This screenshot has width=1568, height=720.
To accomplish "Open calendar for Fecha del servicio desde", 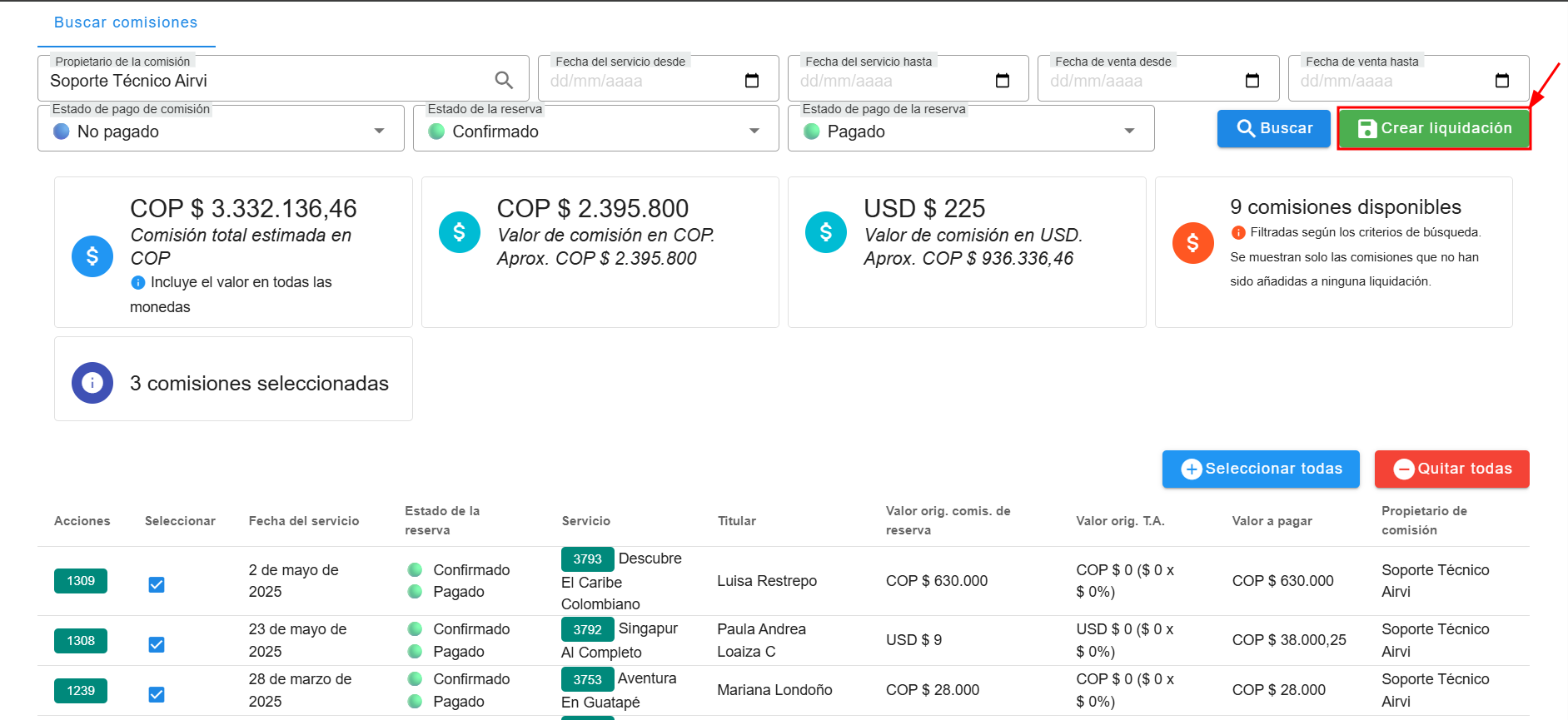I will click(x=751, y=81).
